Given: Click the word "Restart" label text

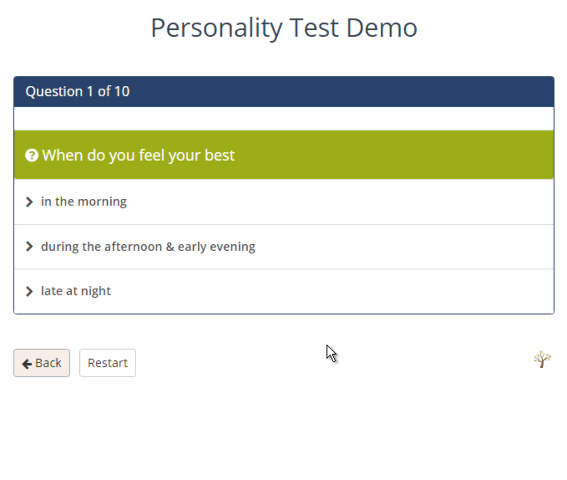Looking at the screenshot, I should [107, 363].
